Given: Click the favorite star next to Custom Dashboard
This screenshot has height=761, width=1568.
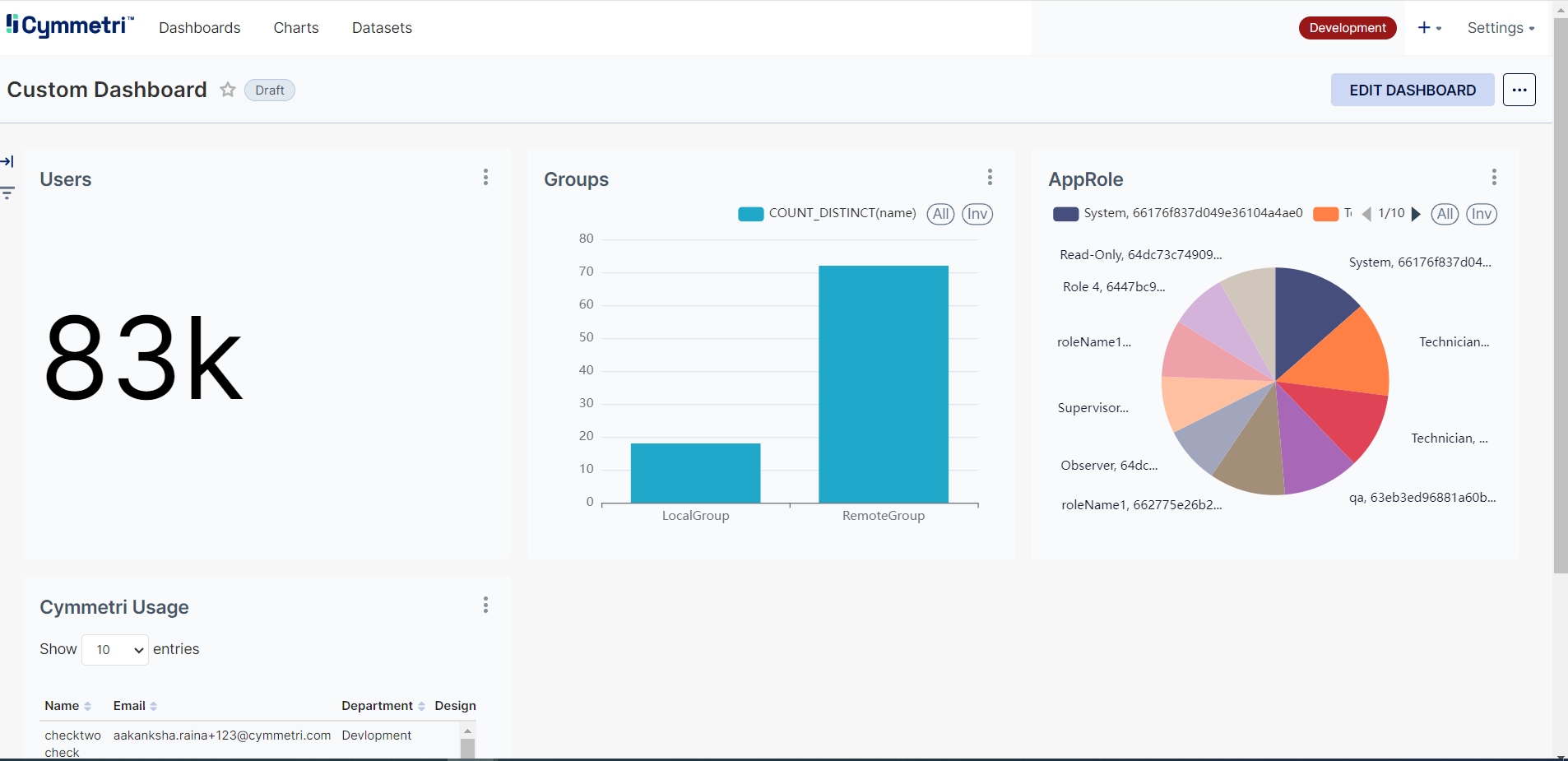Looking at the screenshot, I should 228,90.
